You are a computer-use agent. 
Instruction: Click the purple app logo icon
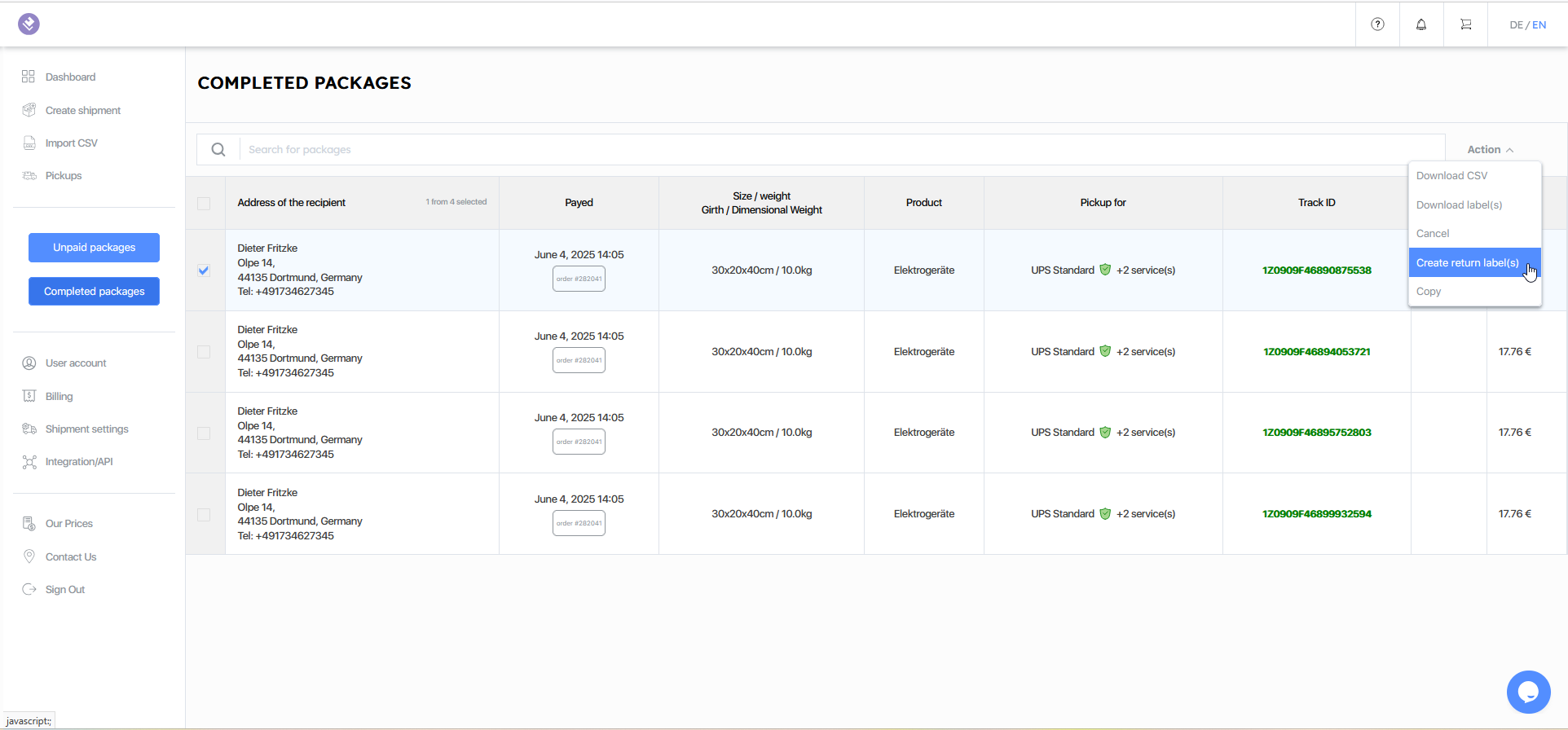[29, 24]
